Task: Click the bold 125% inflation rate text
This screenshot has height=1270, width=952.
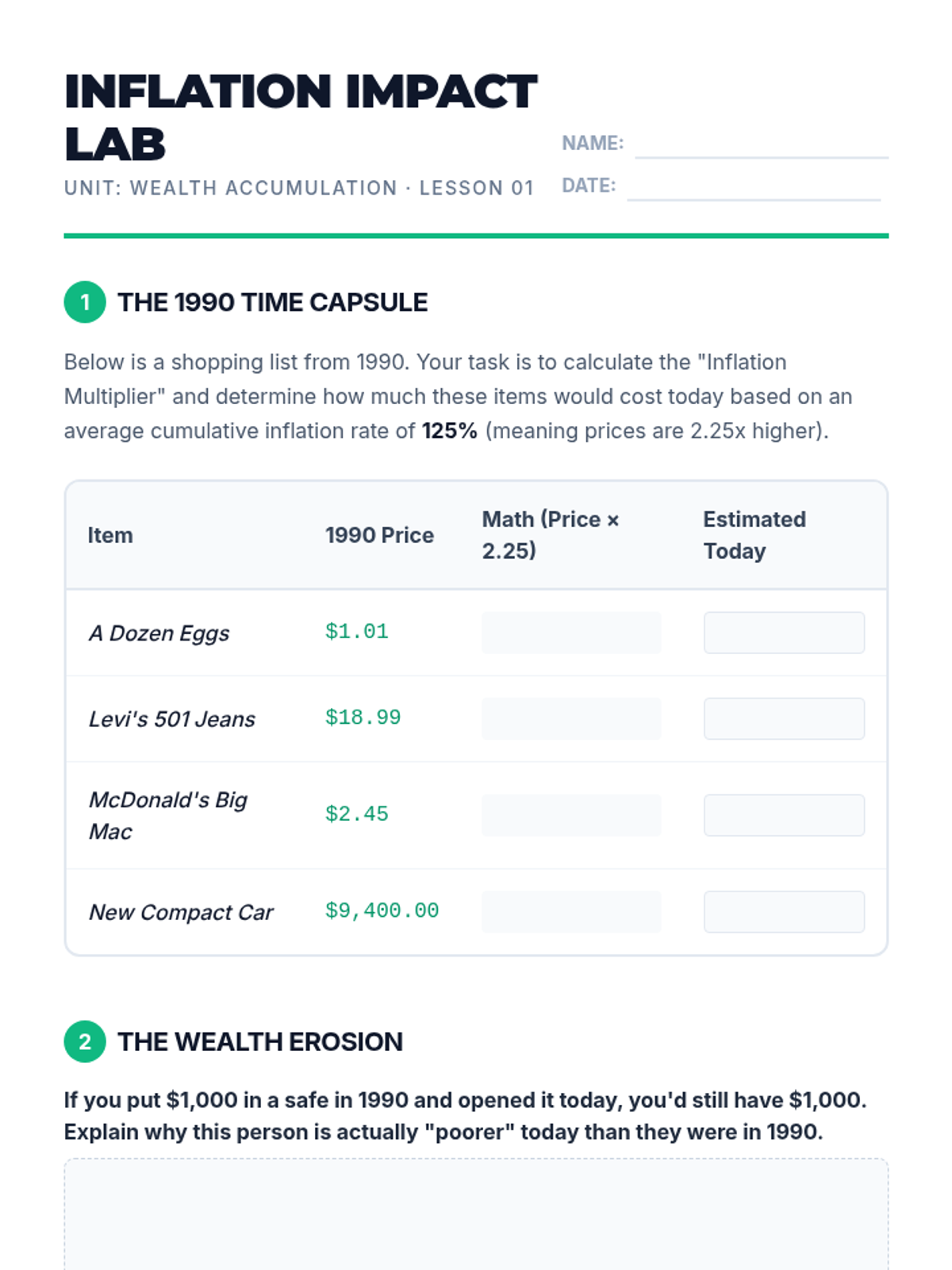Action: click(450, 431)
